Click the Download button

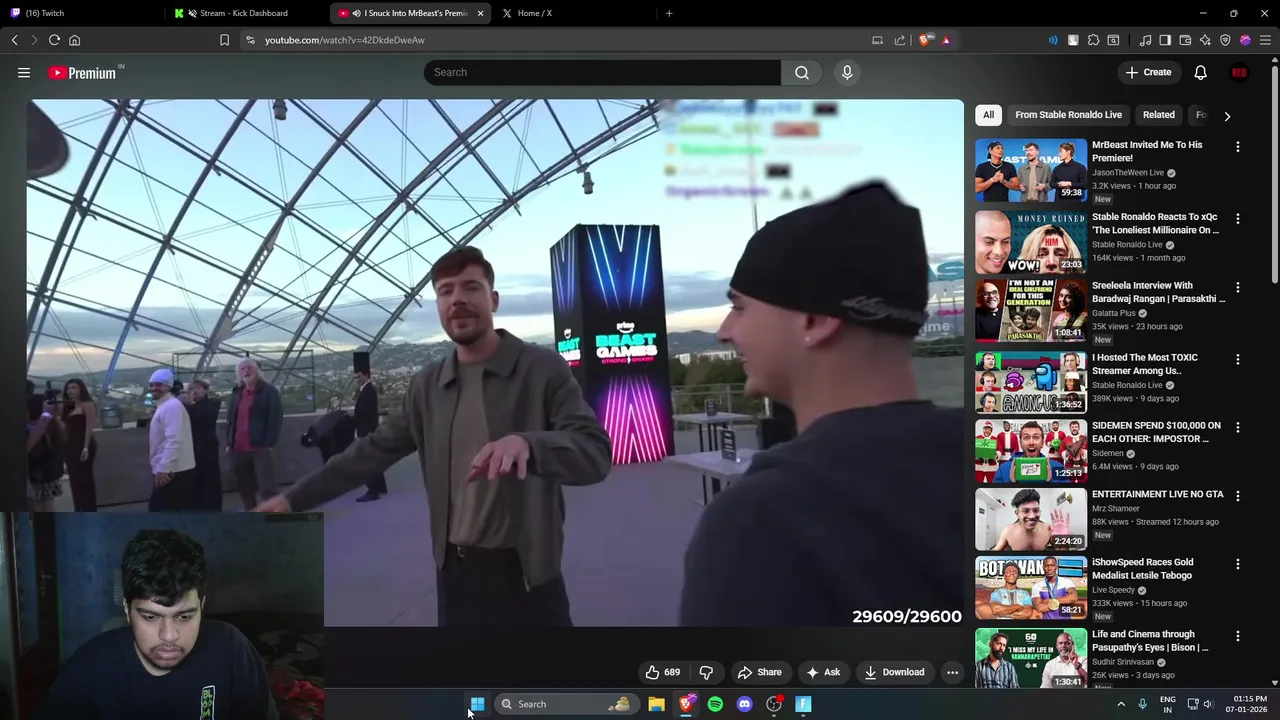[894, 672]
